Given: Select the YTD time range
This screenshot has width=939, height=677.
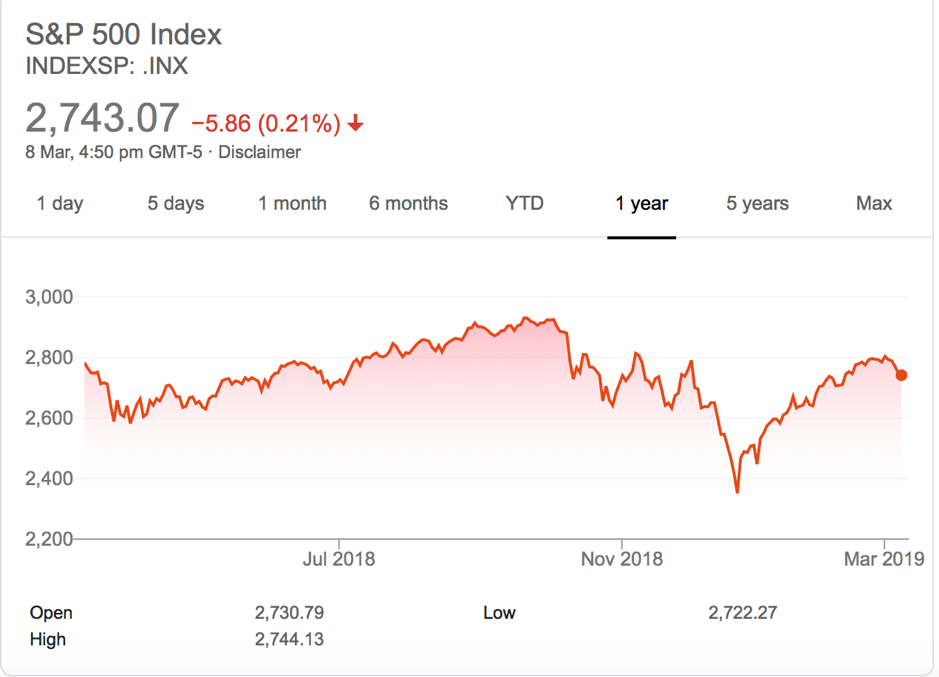Looking at the screenshot, I should click(524, 203).
